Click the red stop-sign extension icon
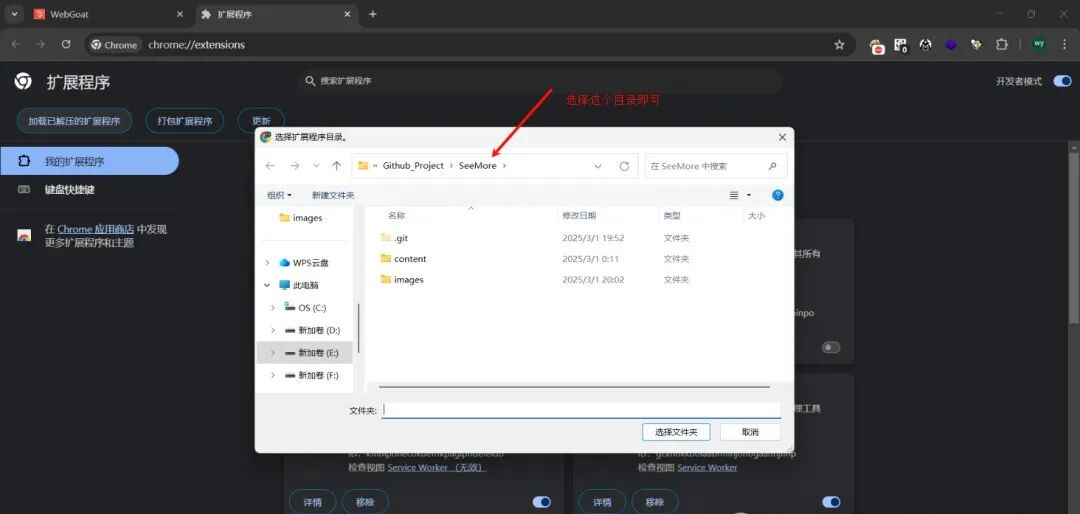The height and width of the screenshot is (514, 1080). pyautogui.click(x=878, y=45)
